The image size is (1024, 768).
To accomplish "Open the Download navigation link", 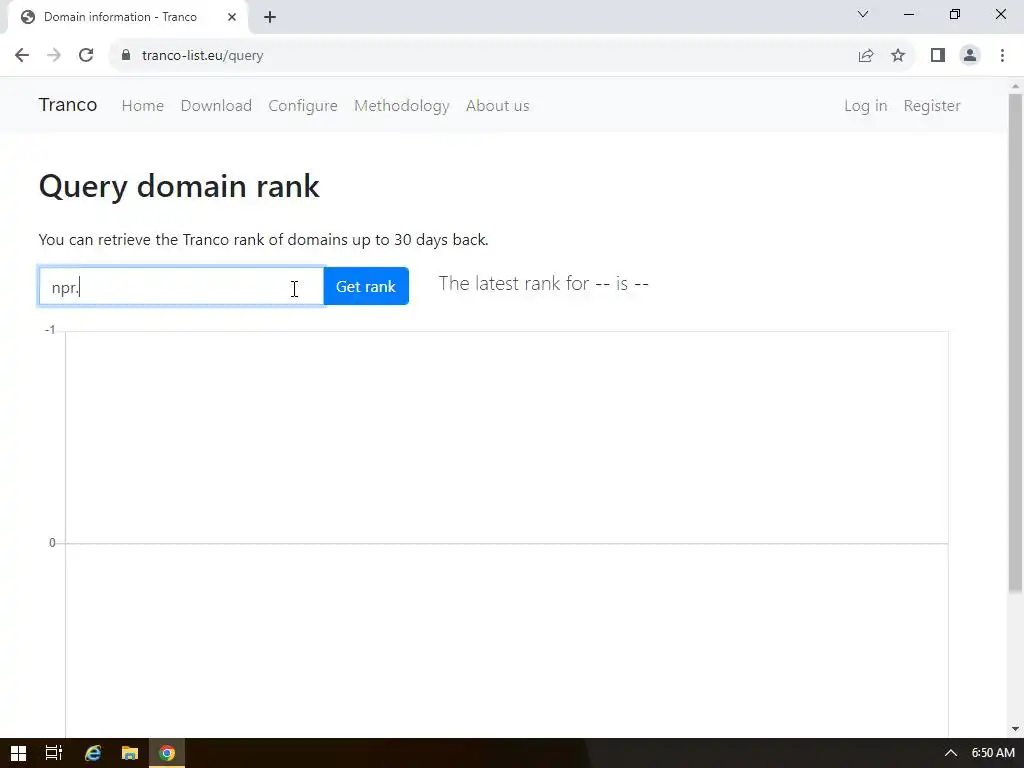I will [216, 106].
